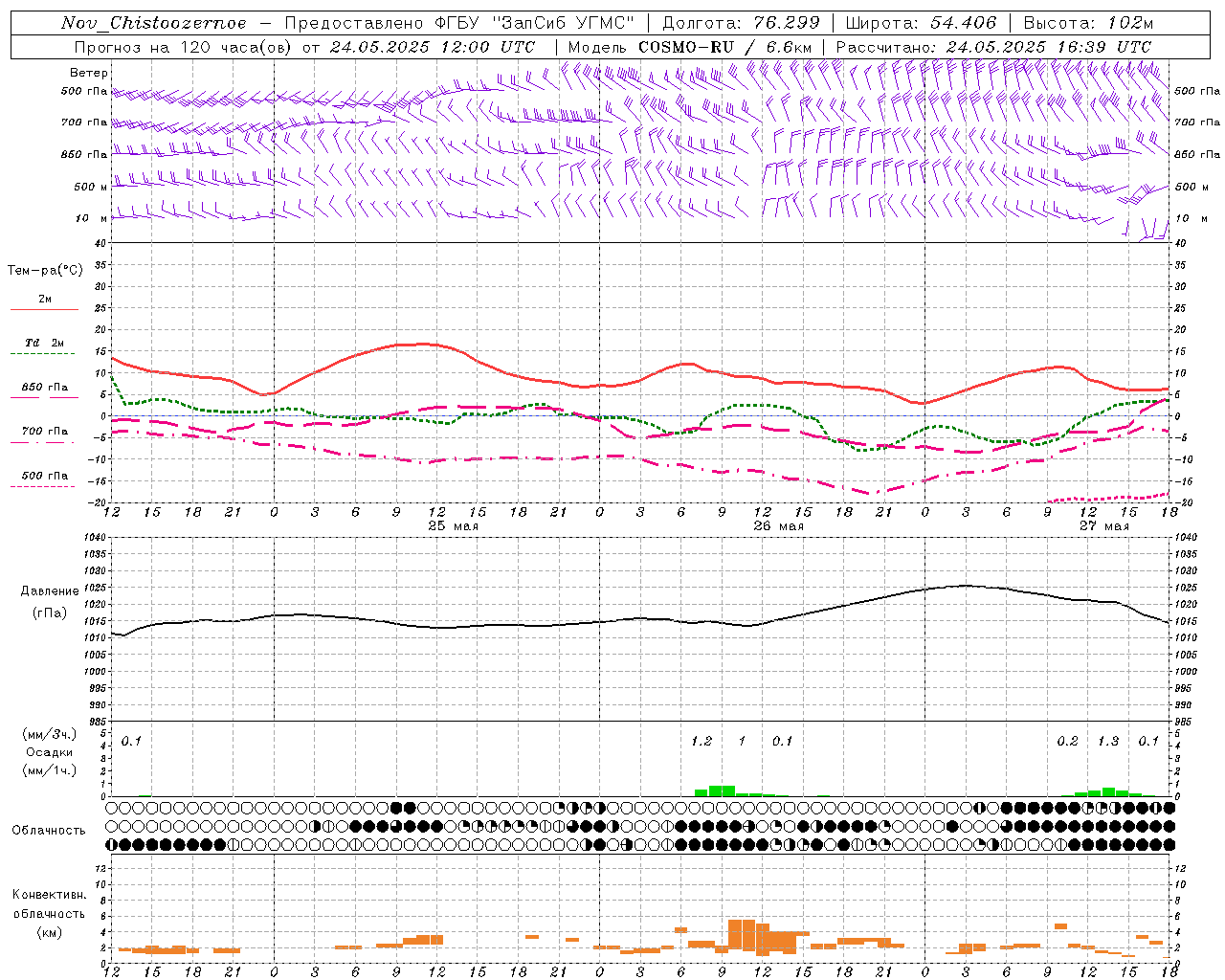Viewport: 1225px width, 980px height.
Task: Click the 'Ветер' wind panel label
Action: coord(88,73)
